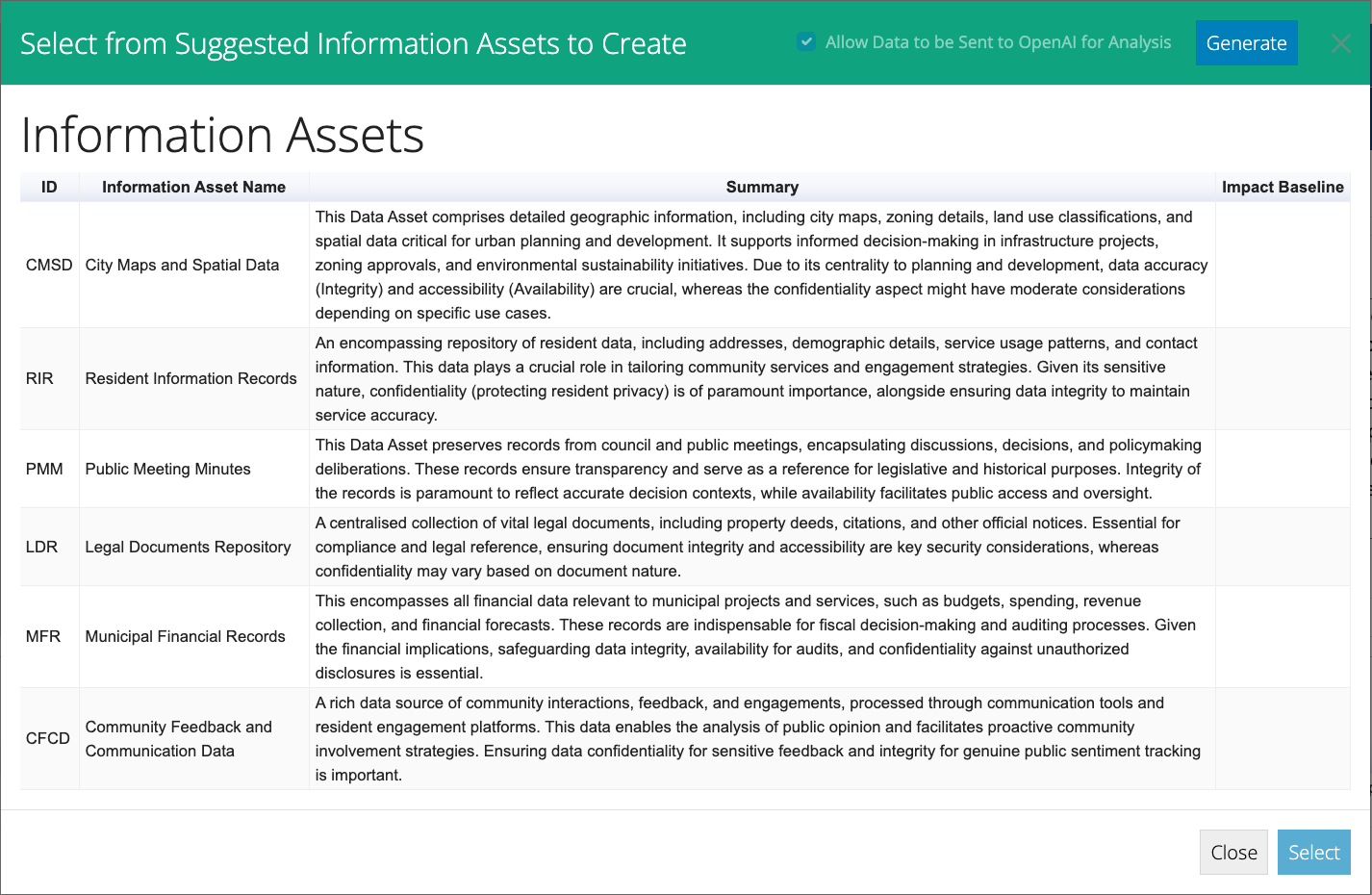This screenshot has width=1372, height=895.
Task: Select Community Feedback and Communication Data row
Action: (178, 738)
